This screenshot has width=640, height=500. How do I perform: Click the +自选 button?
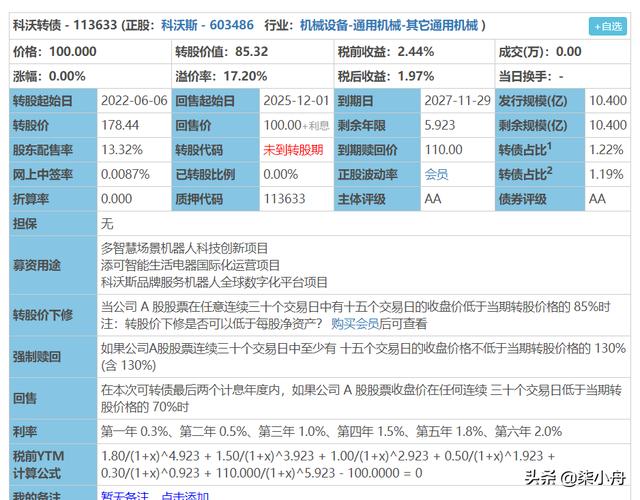(x=607, y=27)
